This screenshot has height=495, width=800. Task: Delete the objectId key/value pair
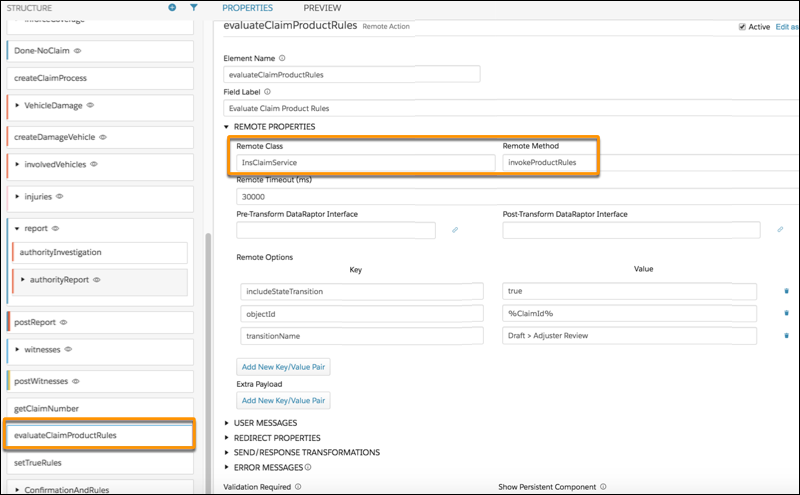point(786,313)
